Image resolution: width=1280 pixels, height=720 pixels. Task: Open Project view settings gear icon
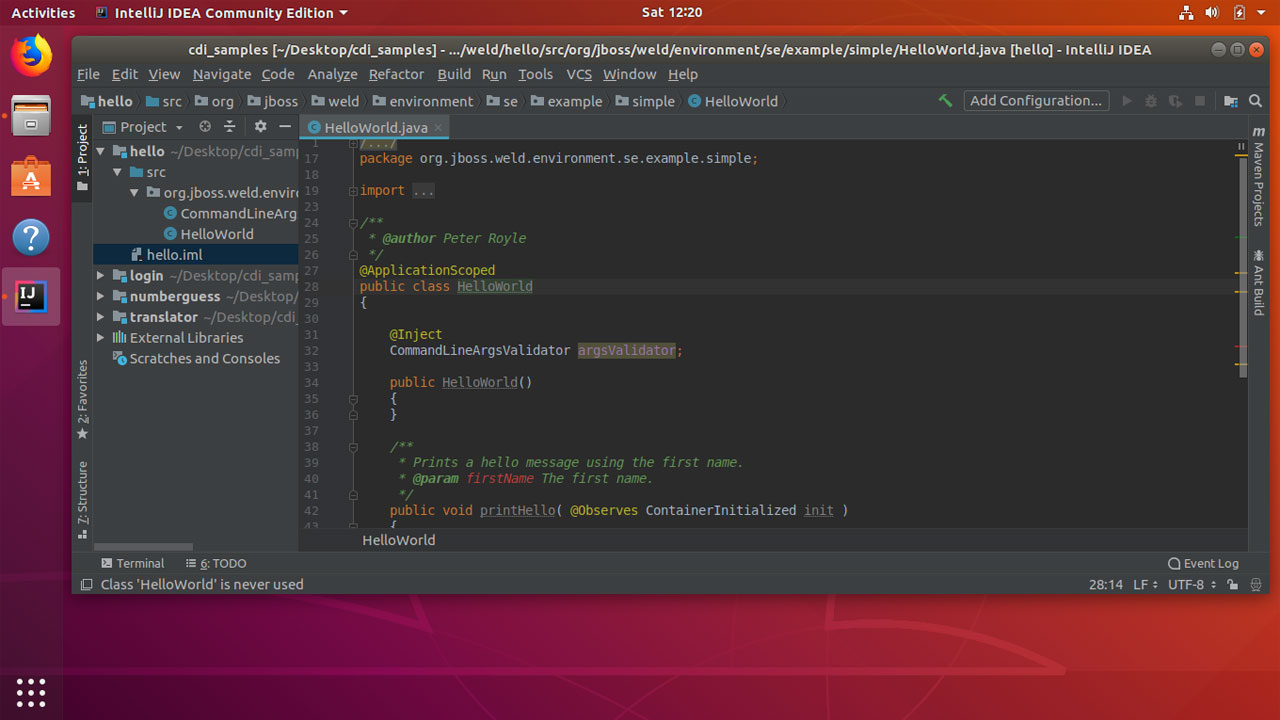pyautogui.click(x=261, y=126)
